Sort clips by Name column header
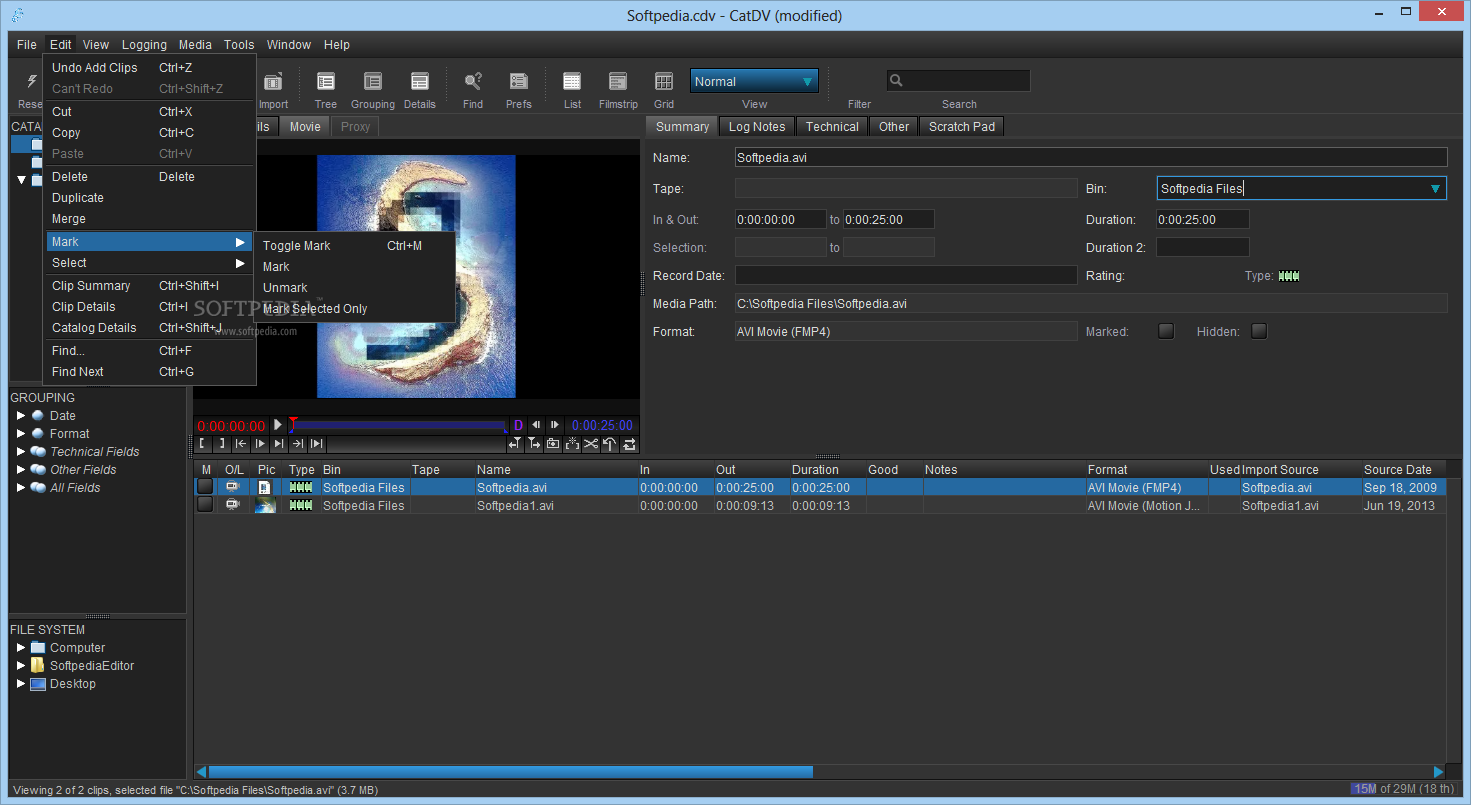This screenshot has height=805, width=1471. pyautogui.click(x=556, y=469)
